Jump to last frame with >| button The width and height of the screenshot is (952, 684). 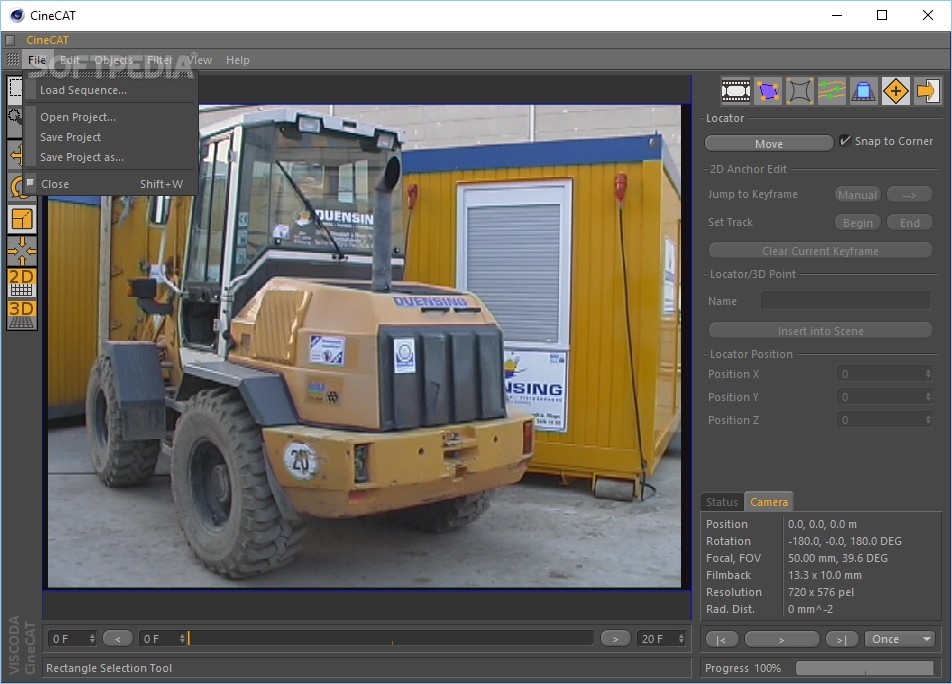pos(842,640)
